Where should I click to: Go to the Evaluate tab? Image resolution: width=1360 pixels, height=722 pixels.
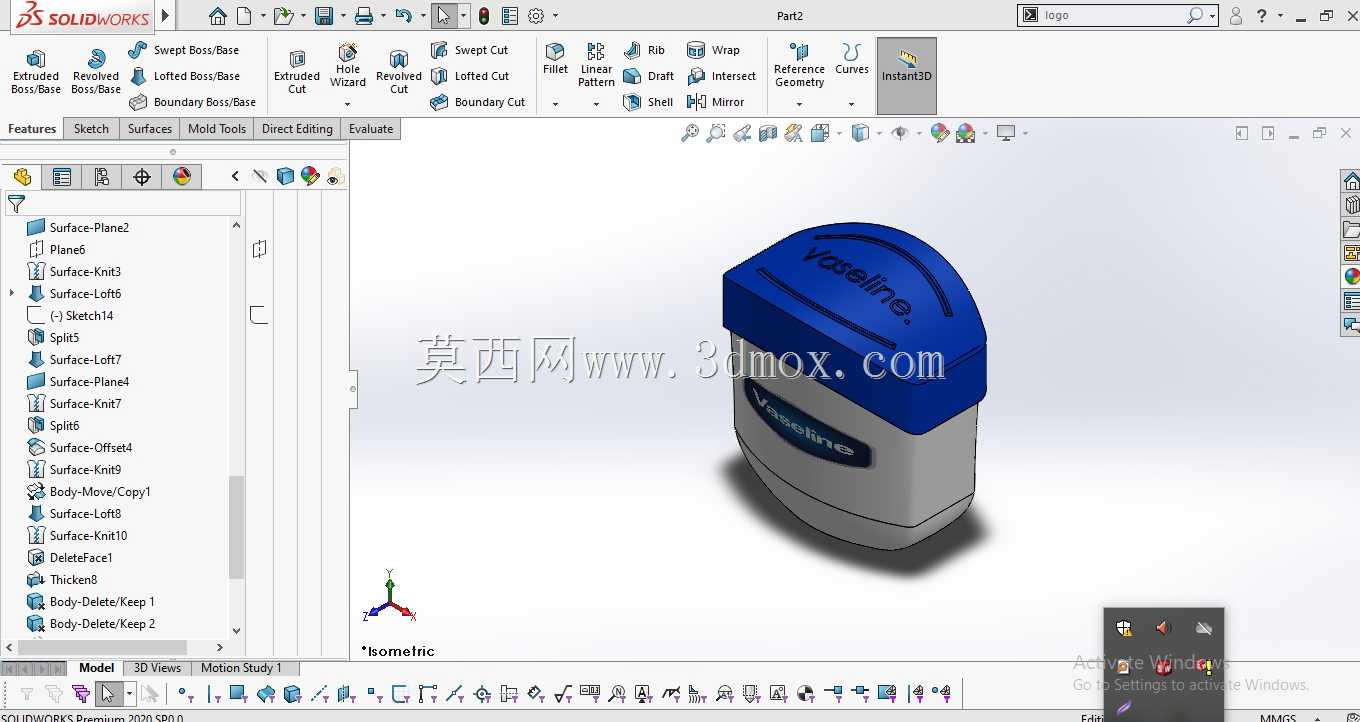pyautogui.click(x=371, y=129)
